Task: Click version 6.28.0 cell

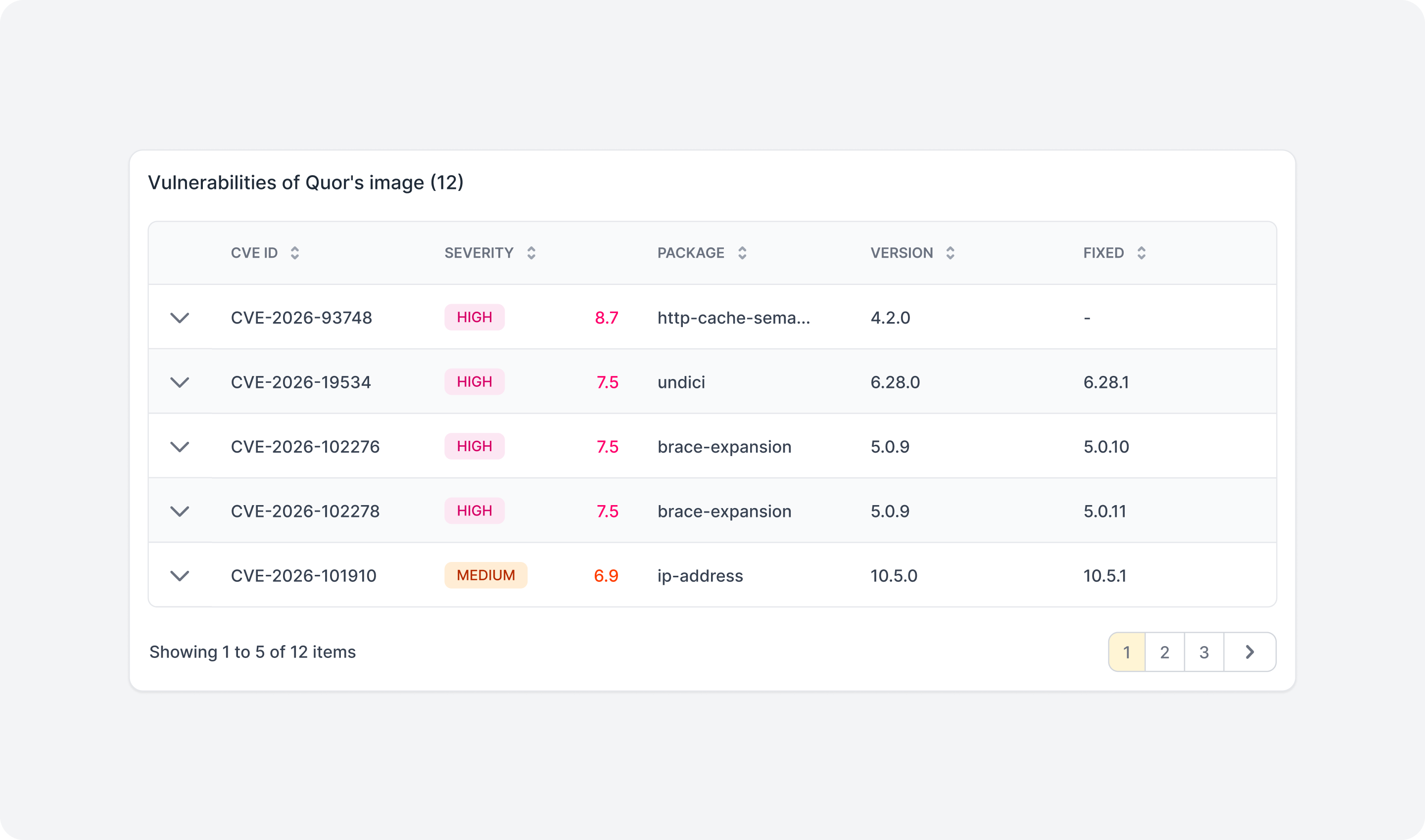Action: click(895, 382)
